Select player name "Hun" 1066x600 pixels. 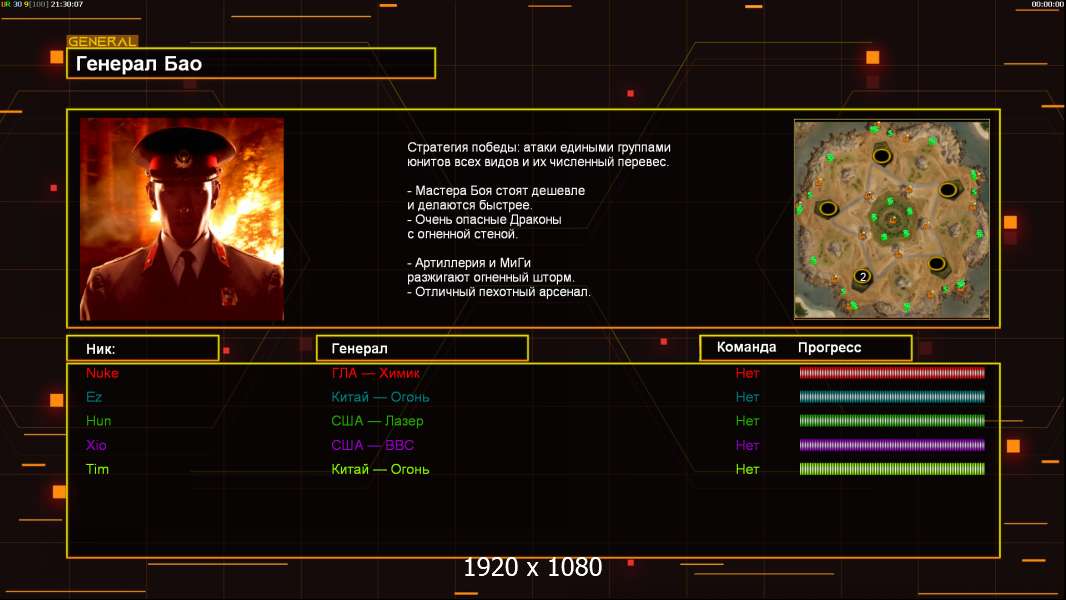(x=99, y=421)
